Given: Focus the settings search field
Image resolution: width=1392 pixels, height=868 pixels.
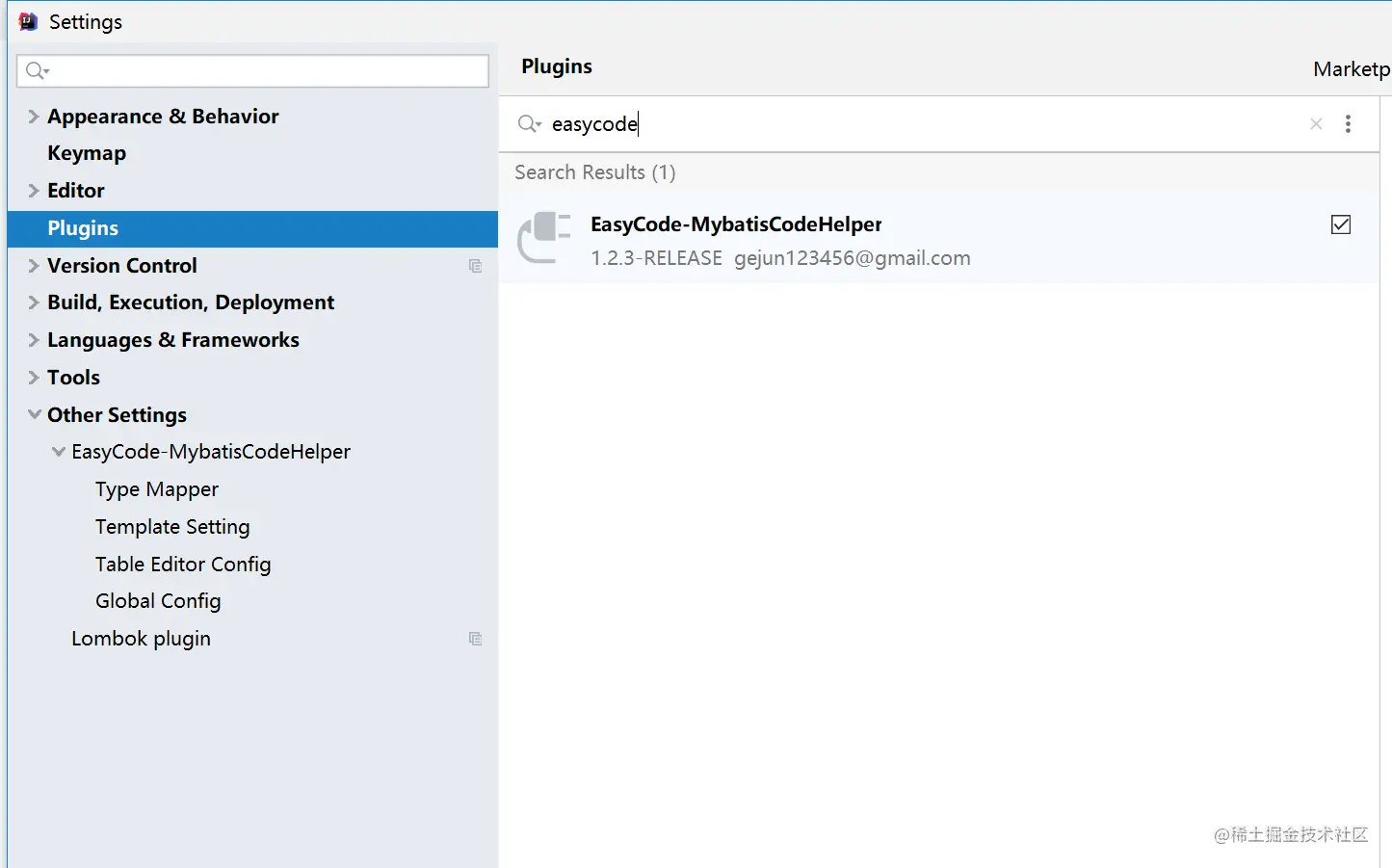Looking at the screenshot, I should (252, 70).
